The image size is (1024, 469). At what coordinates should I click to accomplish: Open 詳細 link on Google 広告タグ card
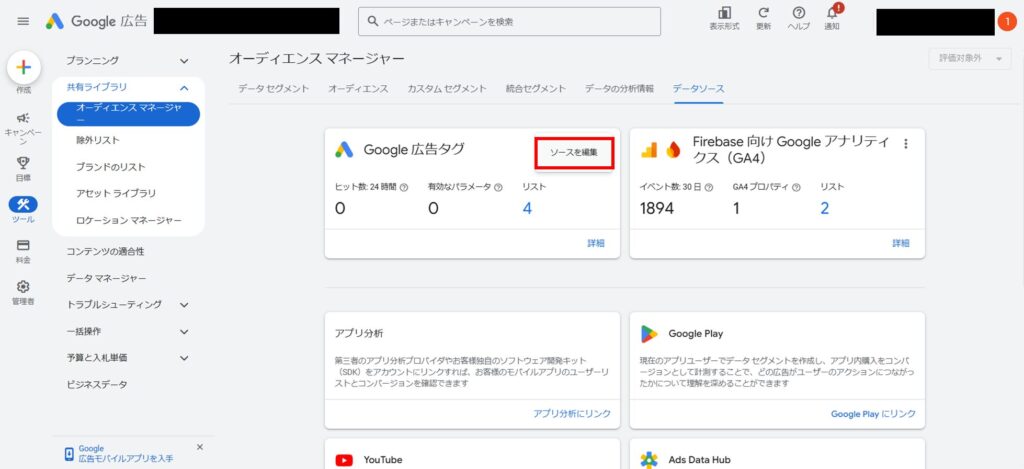pos(596,243)
